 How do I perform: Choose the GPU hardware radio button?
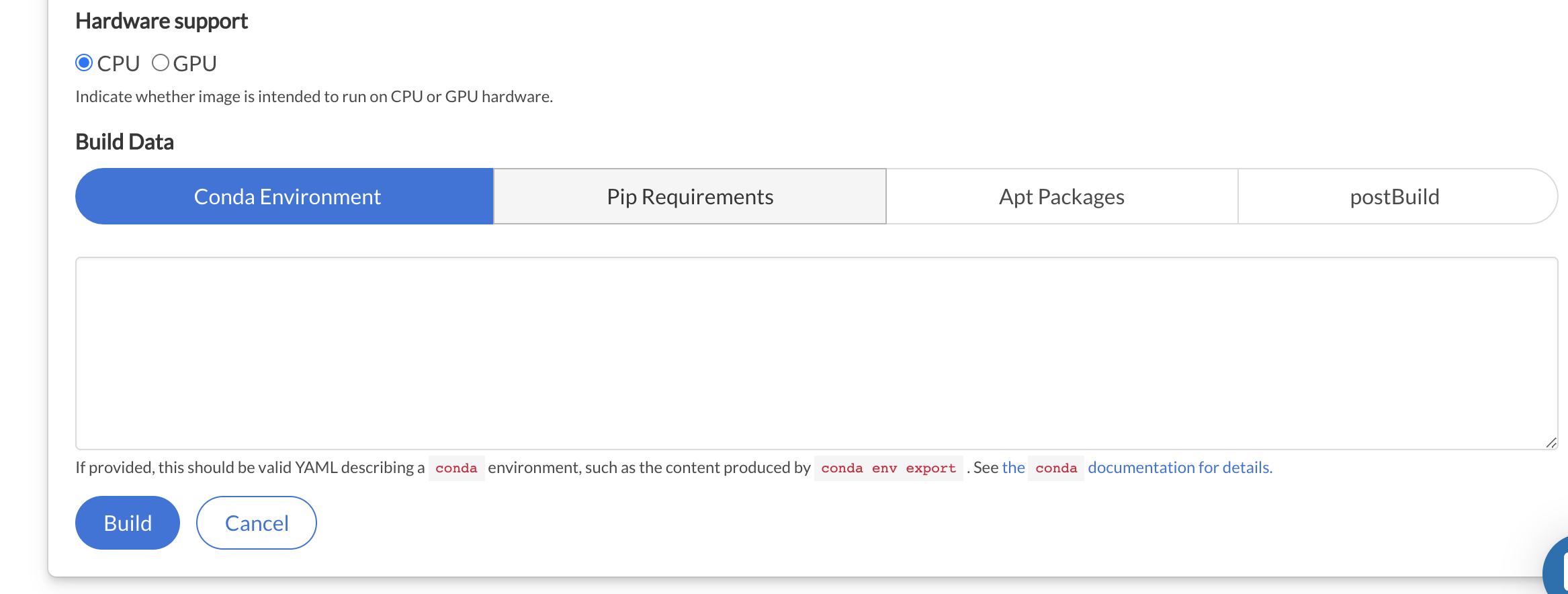[x=161, y=63]
